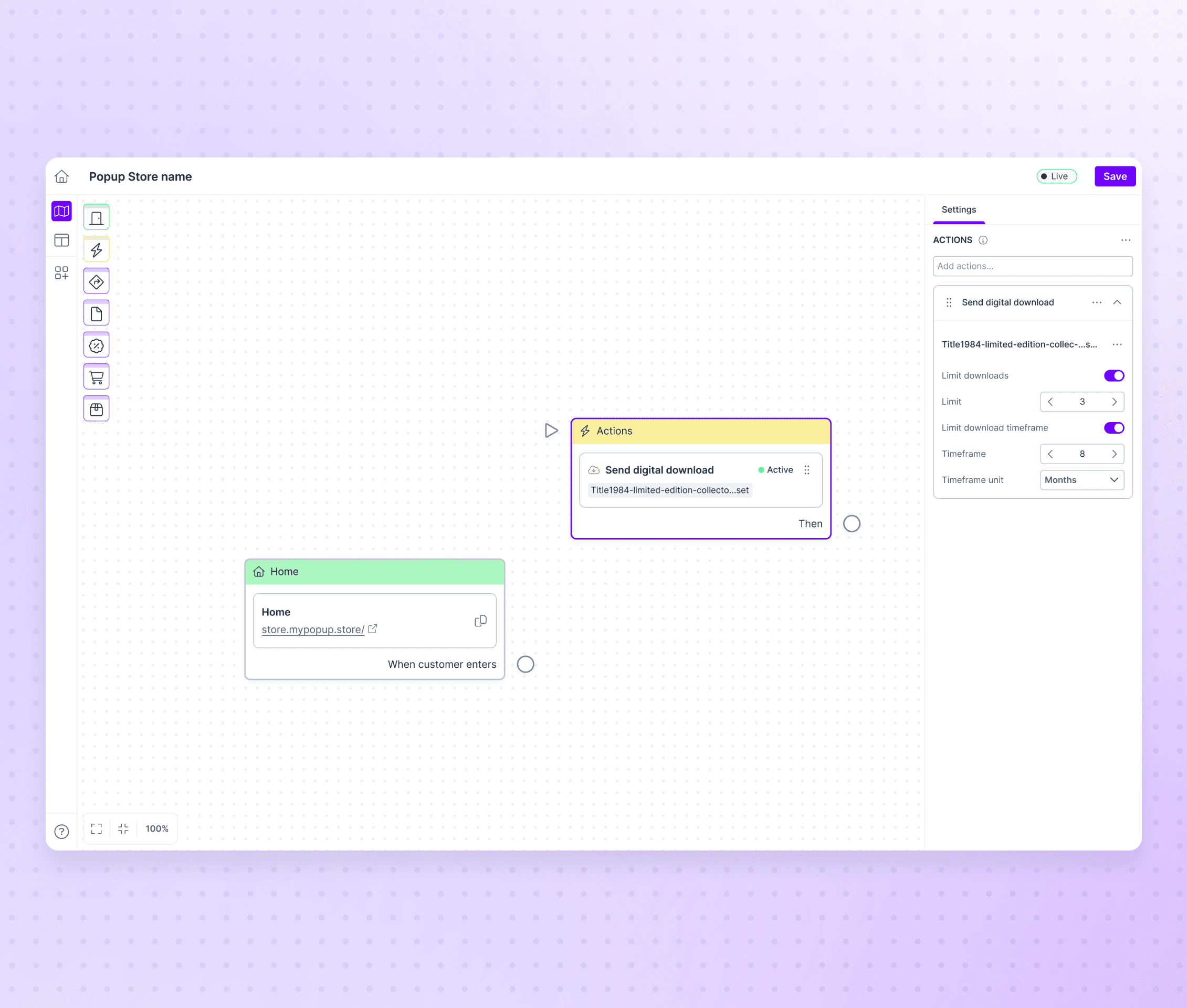Screen dimensions: 1187x1008
Task: Open the ACTIONS section more options menu
Action: click(1125, 240)
